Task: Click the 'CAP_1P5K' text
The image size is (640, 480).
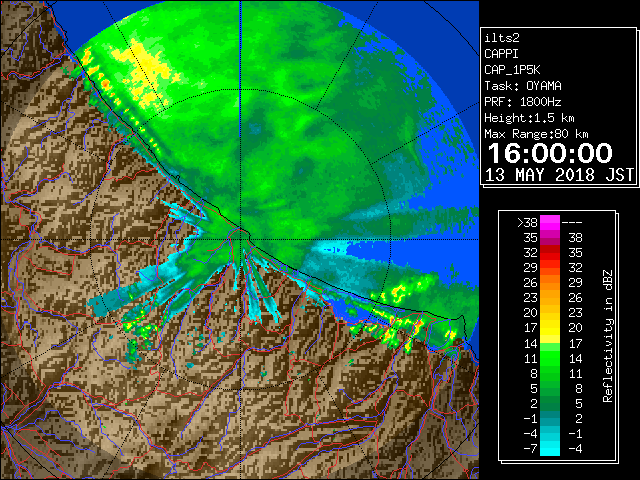Action: pyautogui.click(x=512, y=70)
